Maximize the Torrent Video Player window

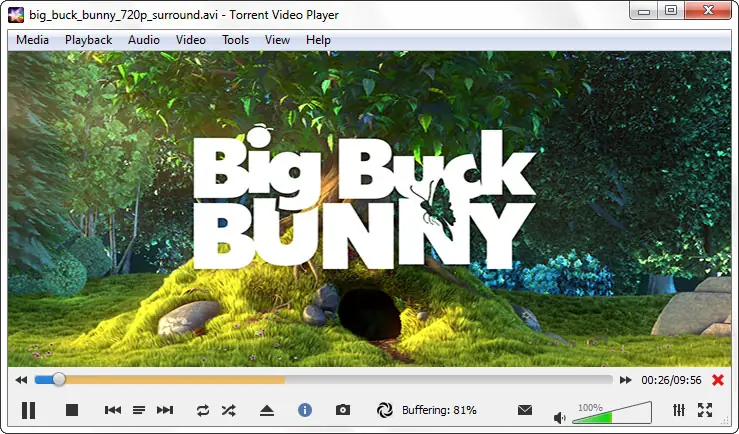[x=671, y=11]
